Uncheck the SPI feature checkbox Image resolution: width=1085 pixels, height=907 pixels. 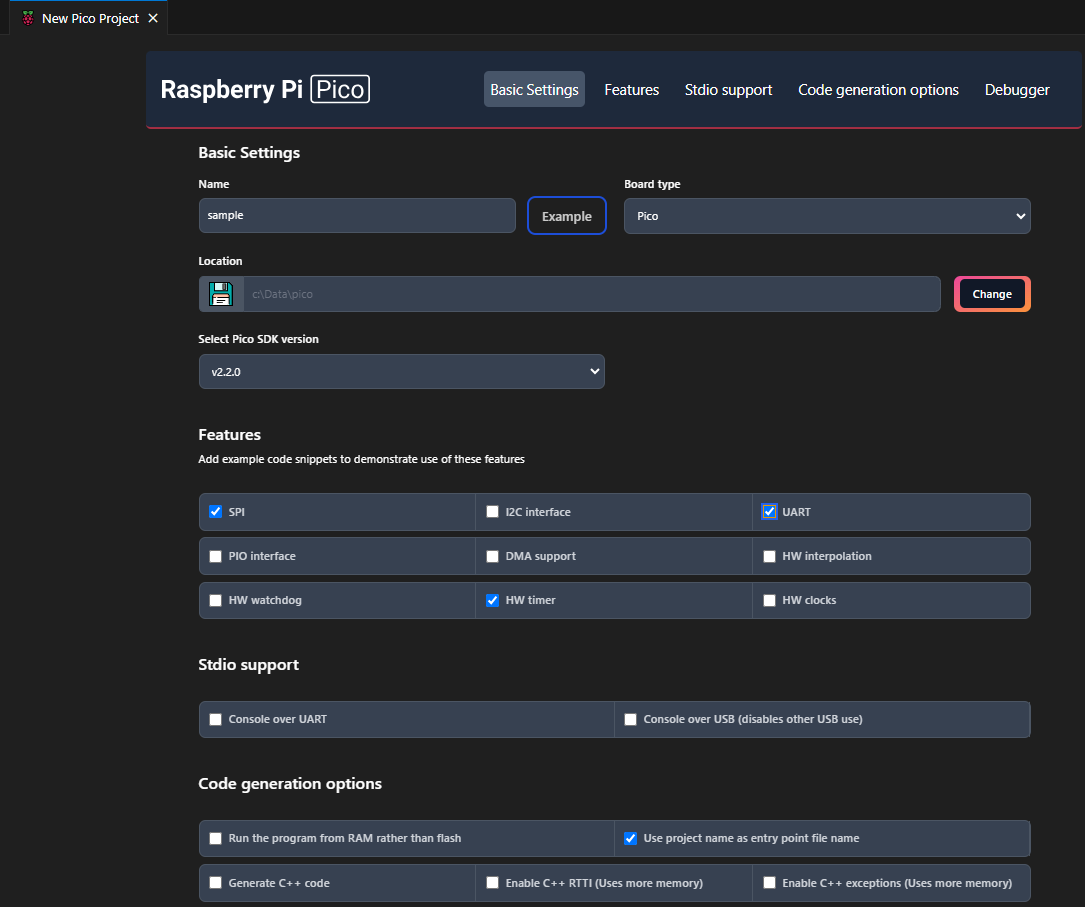(x=215, y=512)
